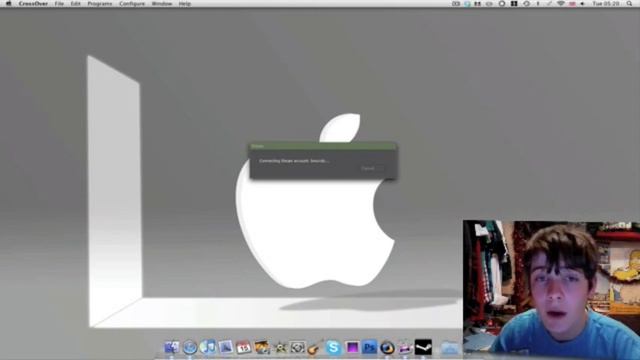This screenshot has height=360, width=640.
Task: Launch Safari from the dock
Action: [189, 347]
